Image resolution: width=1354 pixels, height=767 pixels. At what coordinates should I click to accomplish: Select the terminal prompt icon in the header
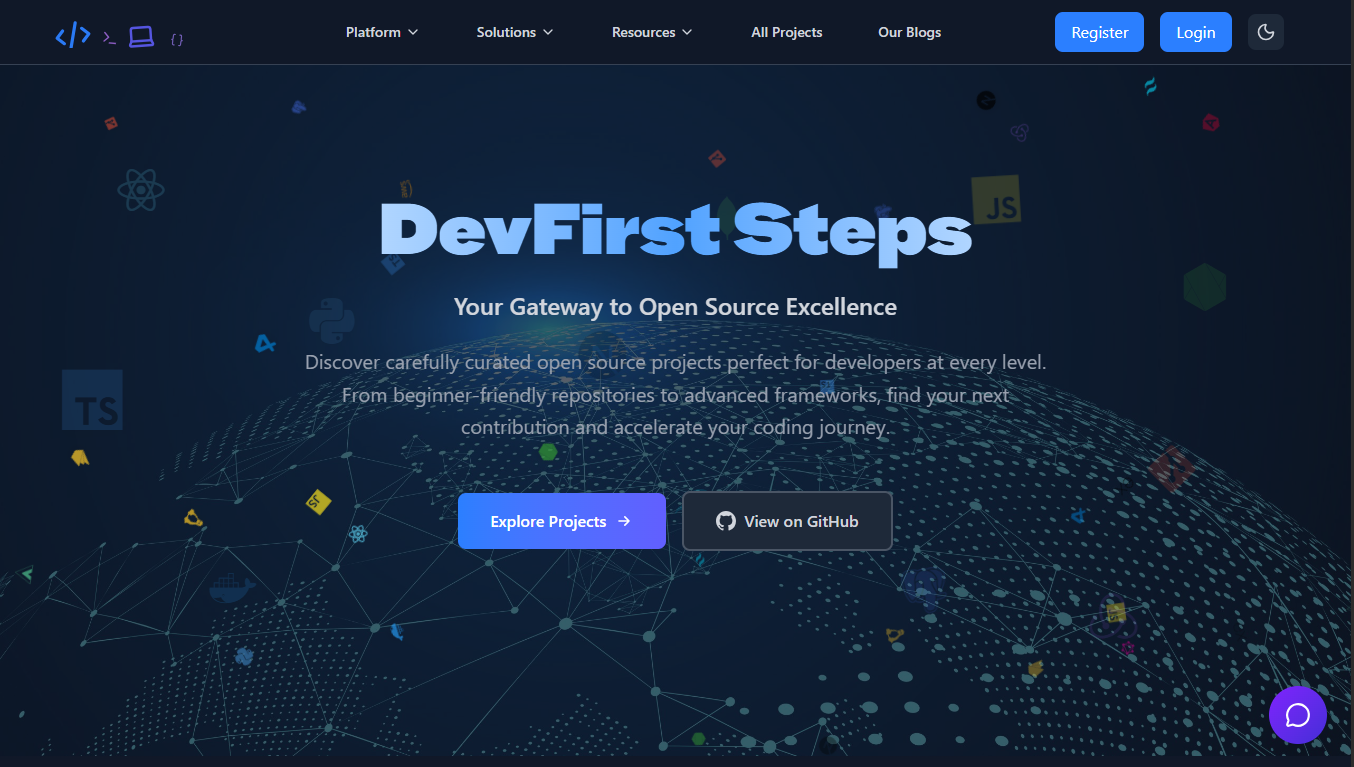tap(107, 35)
